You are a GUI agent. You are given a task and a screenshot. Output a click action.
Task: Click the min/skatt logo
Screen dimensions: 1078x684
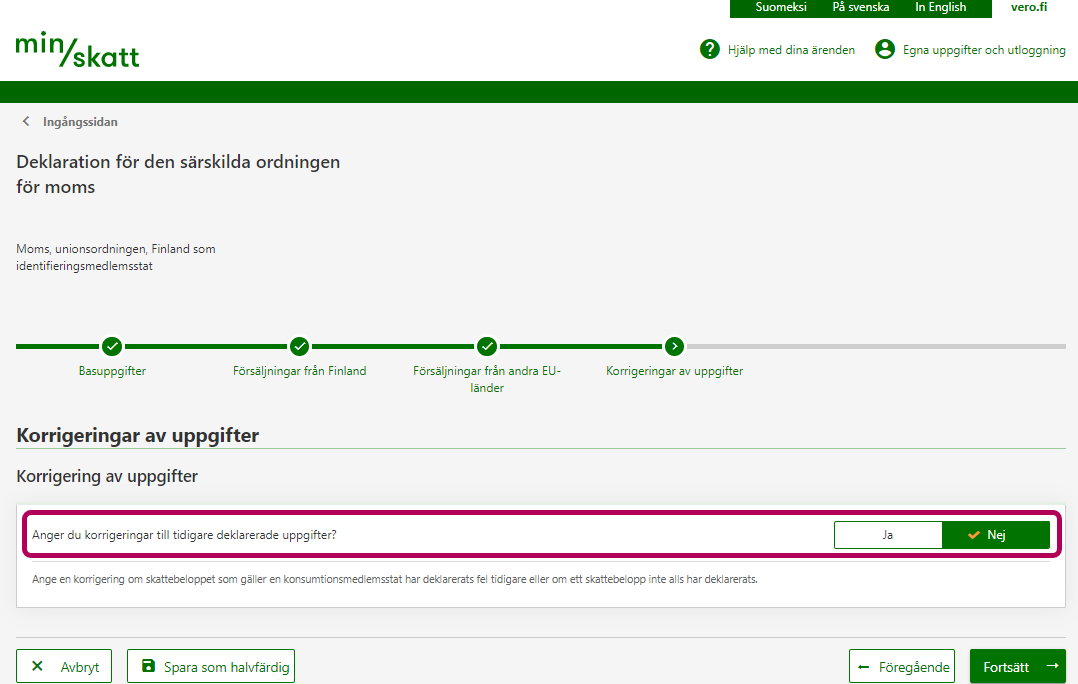tap(77, 50)
